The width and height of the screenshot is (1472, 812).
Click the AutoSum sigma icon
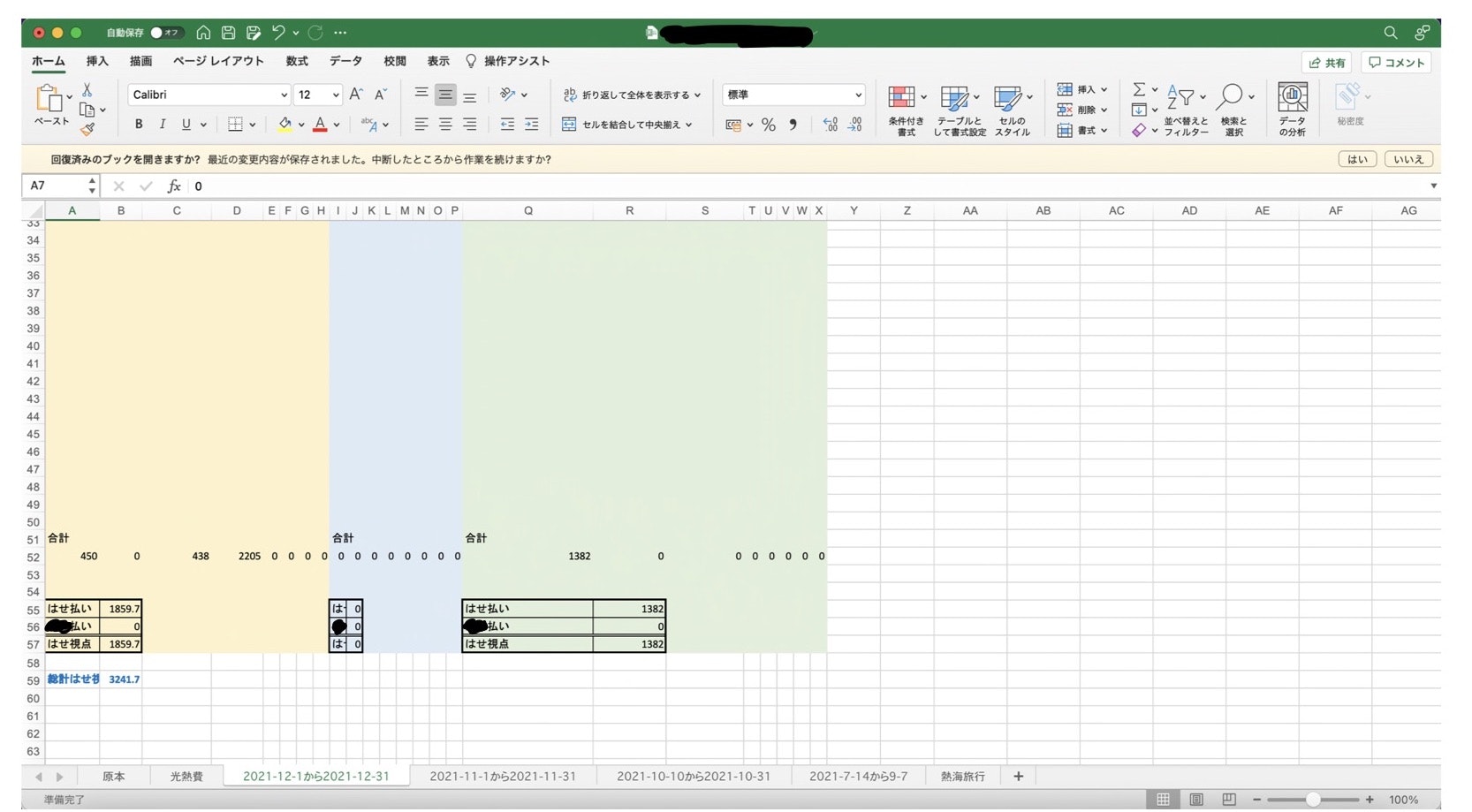pos(1139,89)
